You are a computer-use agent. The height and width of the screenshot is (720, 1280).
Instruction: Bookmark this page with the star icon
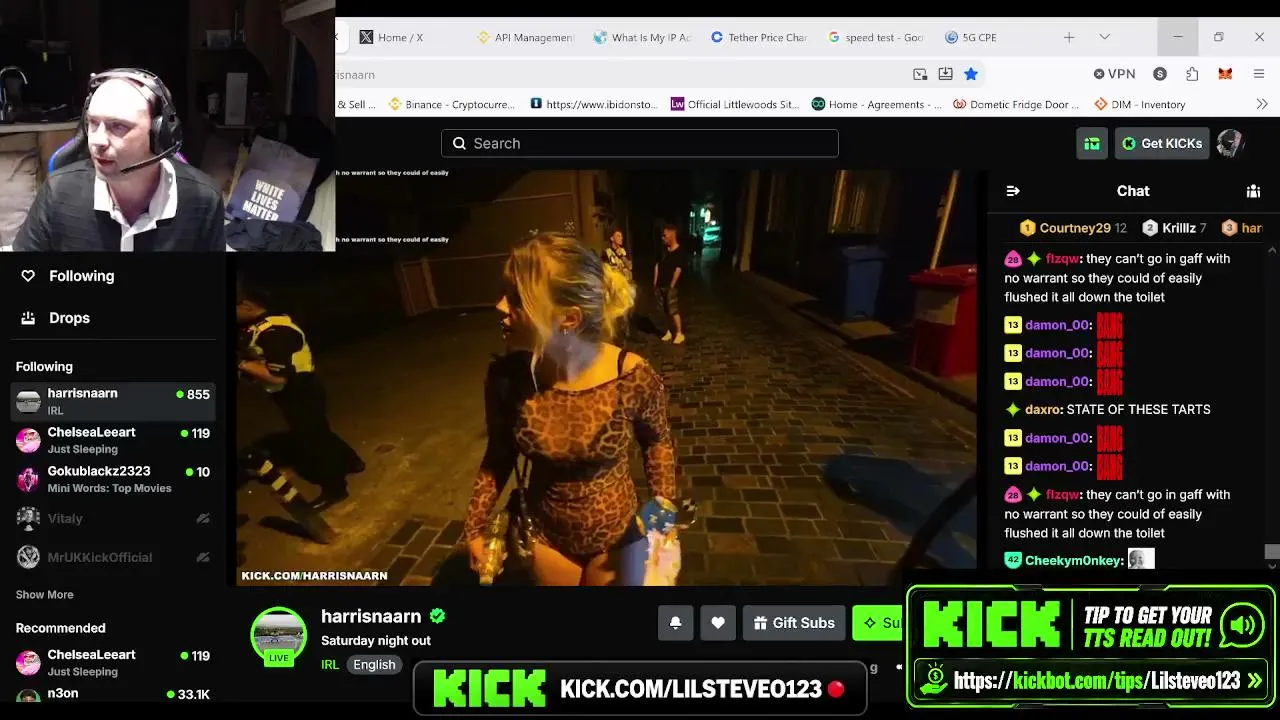[971, 74]
